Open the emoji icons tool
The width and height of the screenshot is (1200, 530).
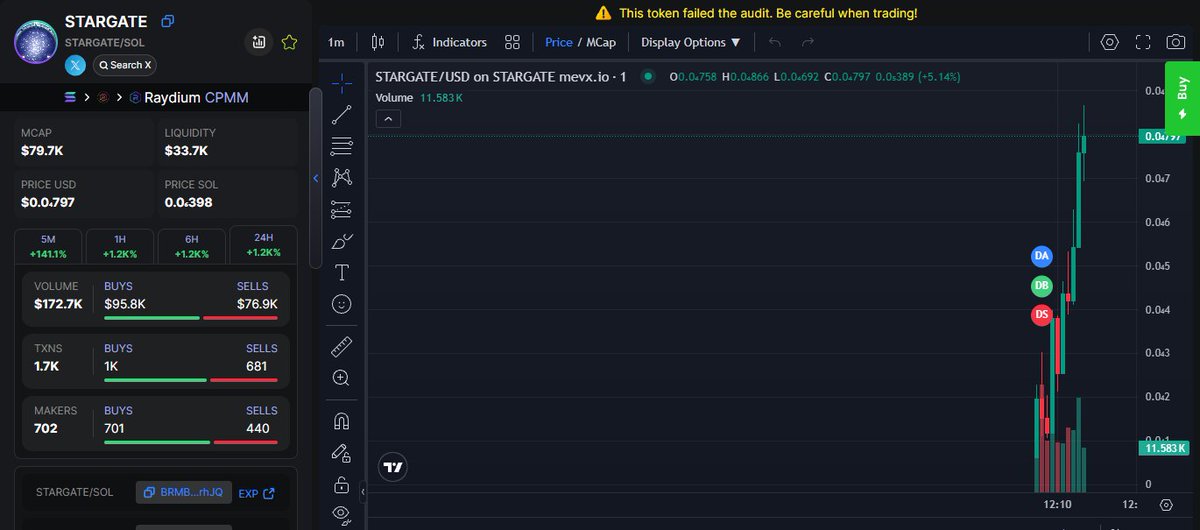[341, 303]
